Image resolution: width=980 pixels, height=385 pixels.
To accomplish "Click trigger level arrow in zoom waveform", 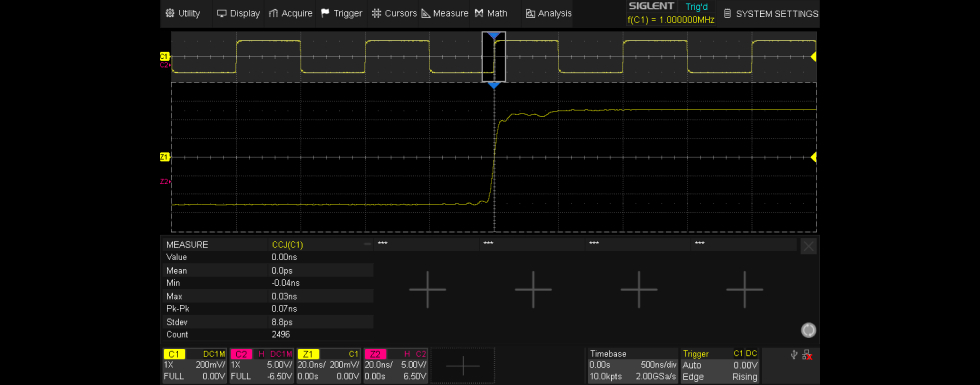I will (x=814, y=158).
